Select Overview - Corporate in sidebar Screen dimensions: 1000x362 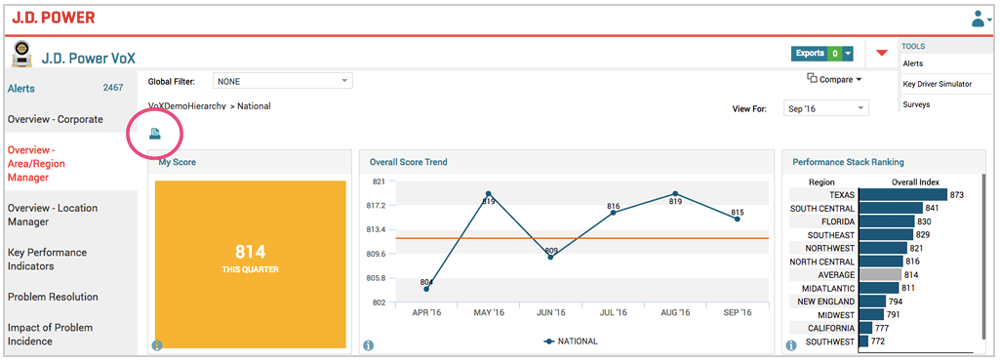[55, 119]
